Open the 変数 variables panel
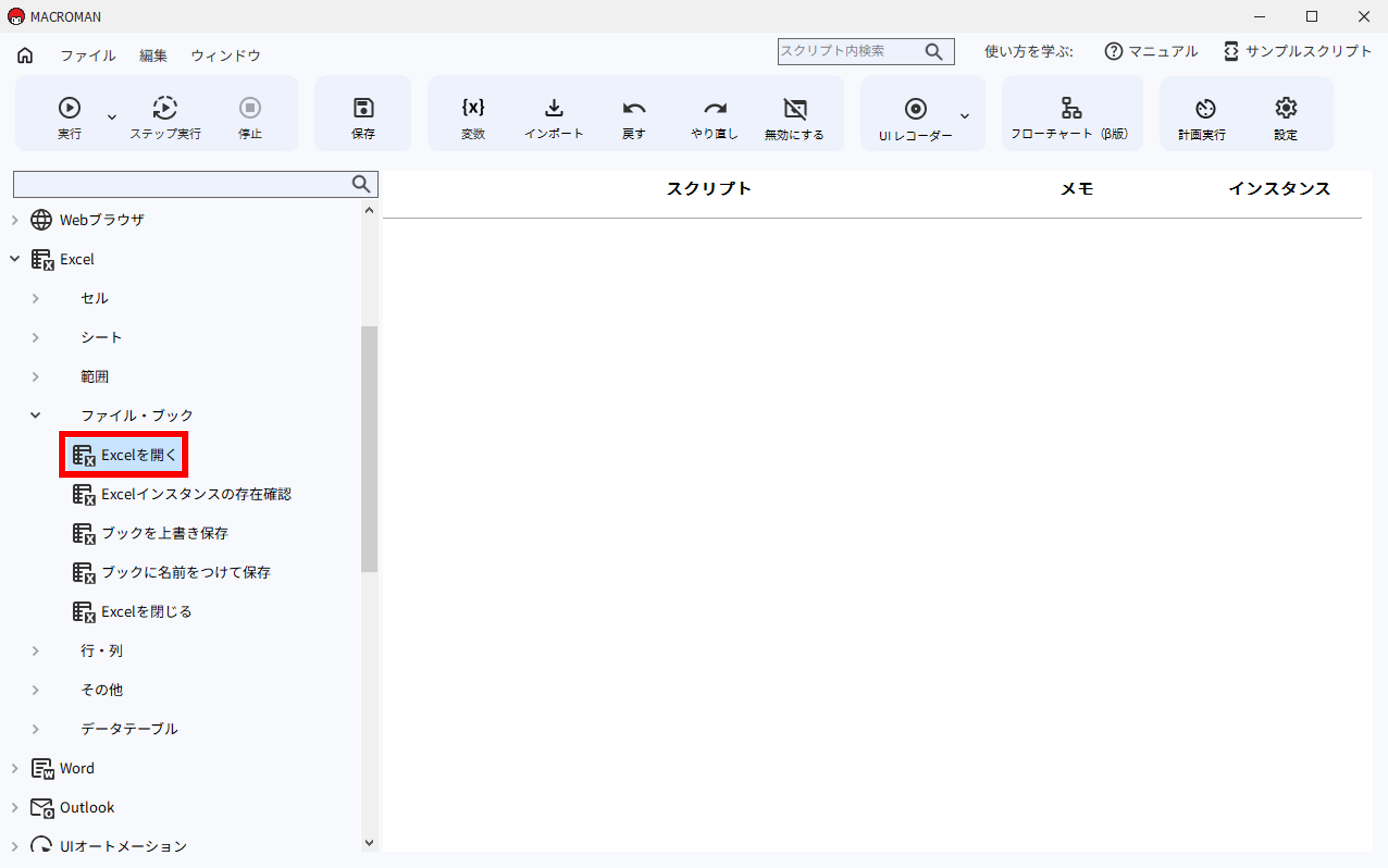The width and height of the screenshot is (1388, 868). pos(473,118)
